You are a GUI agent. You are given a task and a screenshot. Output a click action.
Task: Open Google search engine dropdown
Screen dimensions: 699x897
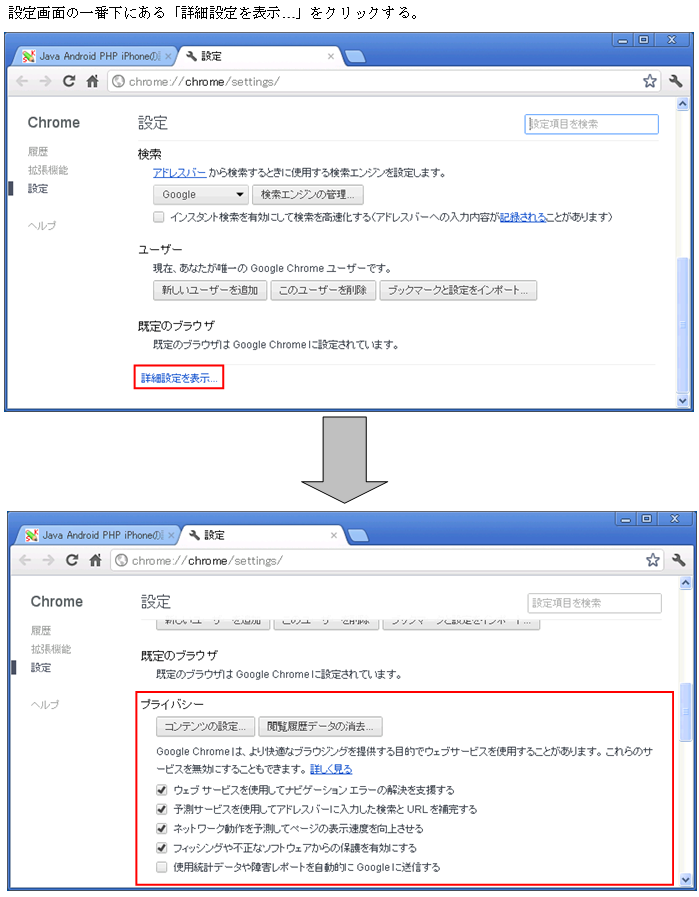[x=201, y=195]
